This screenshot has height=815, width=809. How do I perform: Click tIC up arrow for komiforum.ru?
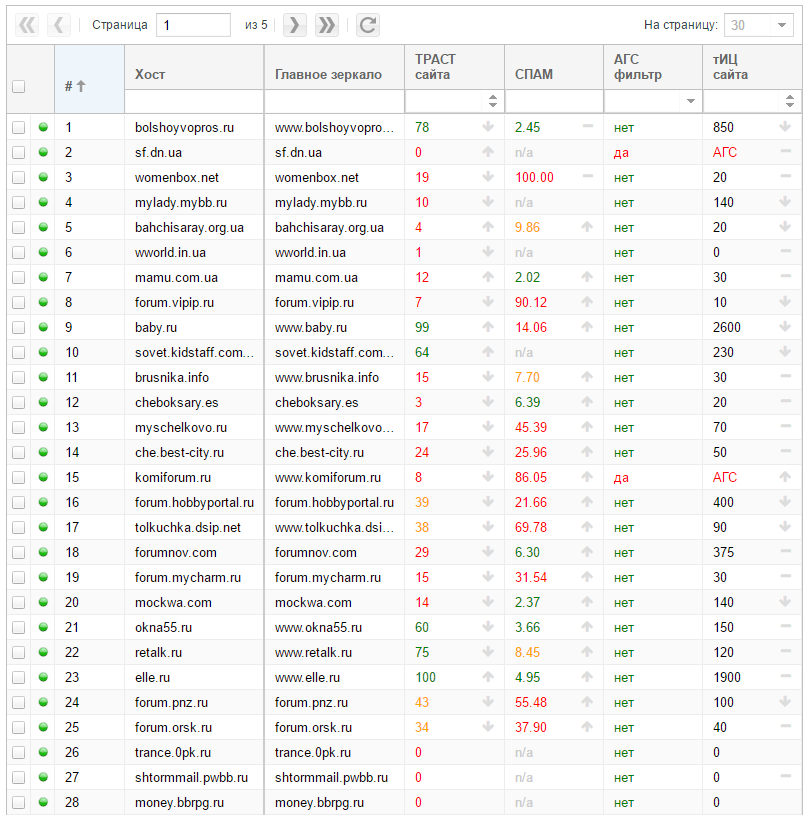(x=785, y=476)
